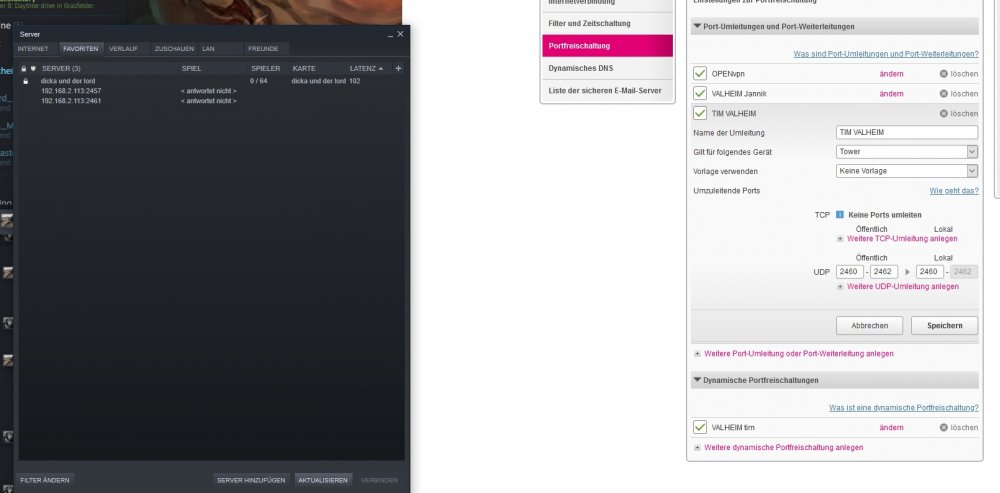Toggle the TIM VALHEIM checkbox
This screenshot has width=1000, height=493.
[700, 114]
